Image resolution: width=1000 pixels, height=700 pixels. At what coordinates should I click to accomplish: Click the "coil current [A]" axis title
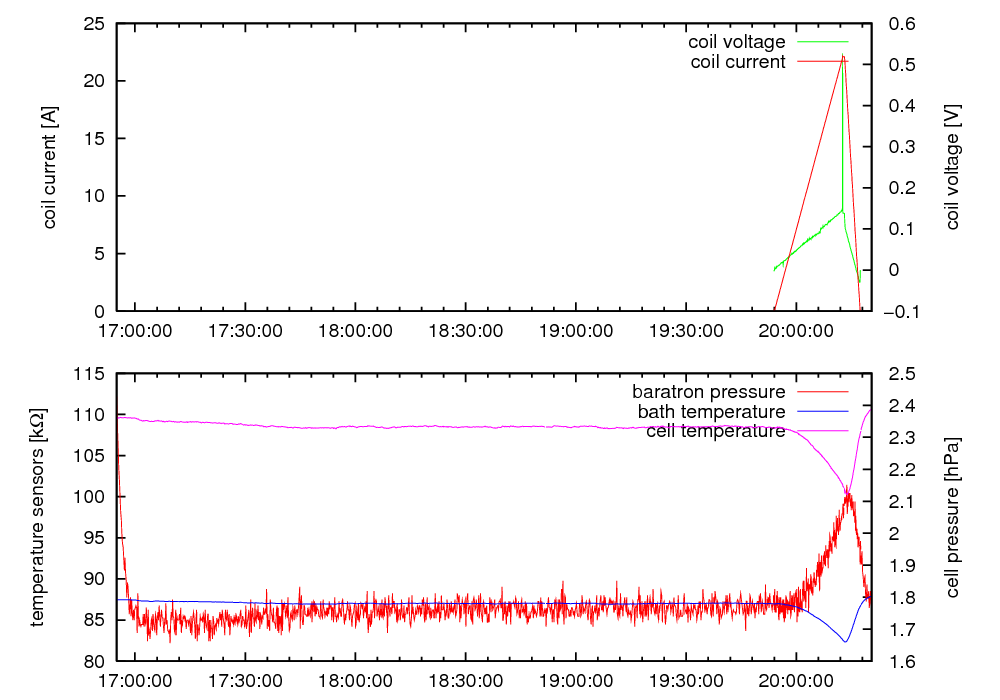tap(50, 167)
